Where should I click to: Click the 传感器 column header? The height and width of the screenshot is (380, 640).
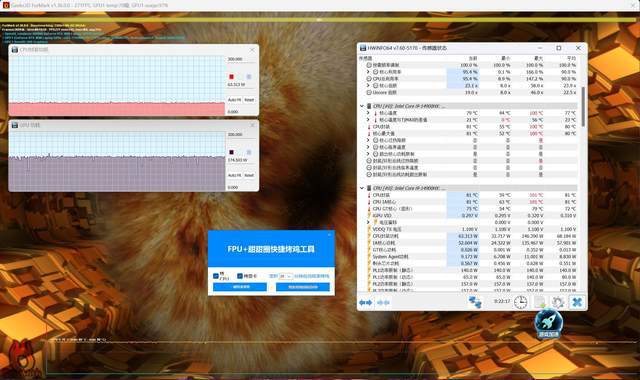365,58
